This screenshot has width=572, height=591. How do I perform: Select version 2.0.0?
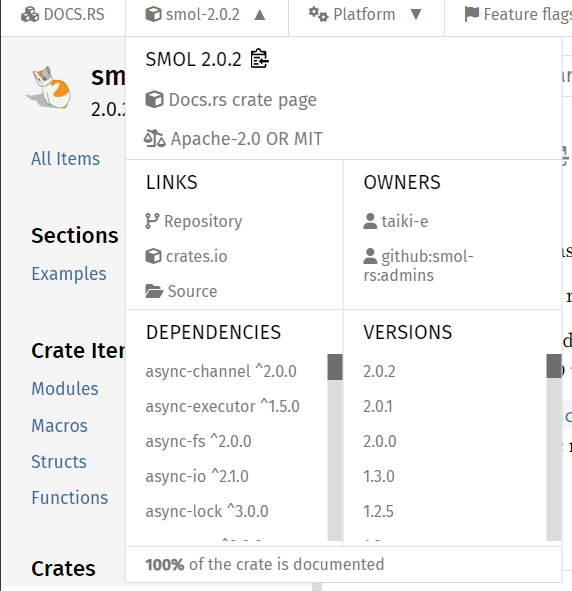click(380, 441)
